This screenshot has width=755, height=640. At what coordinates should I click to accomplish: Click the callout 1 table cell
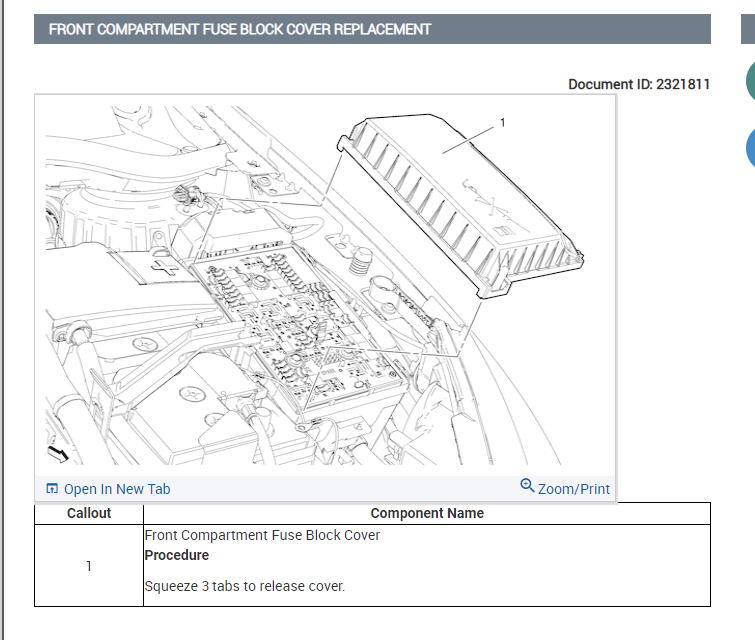coord(89,565)
